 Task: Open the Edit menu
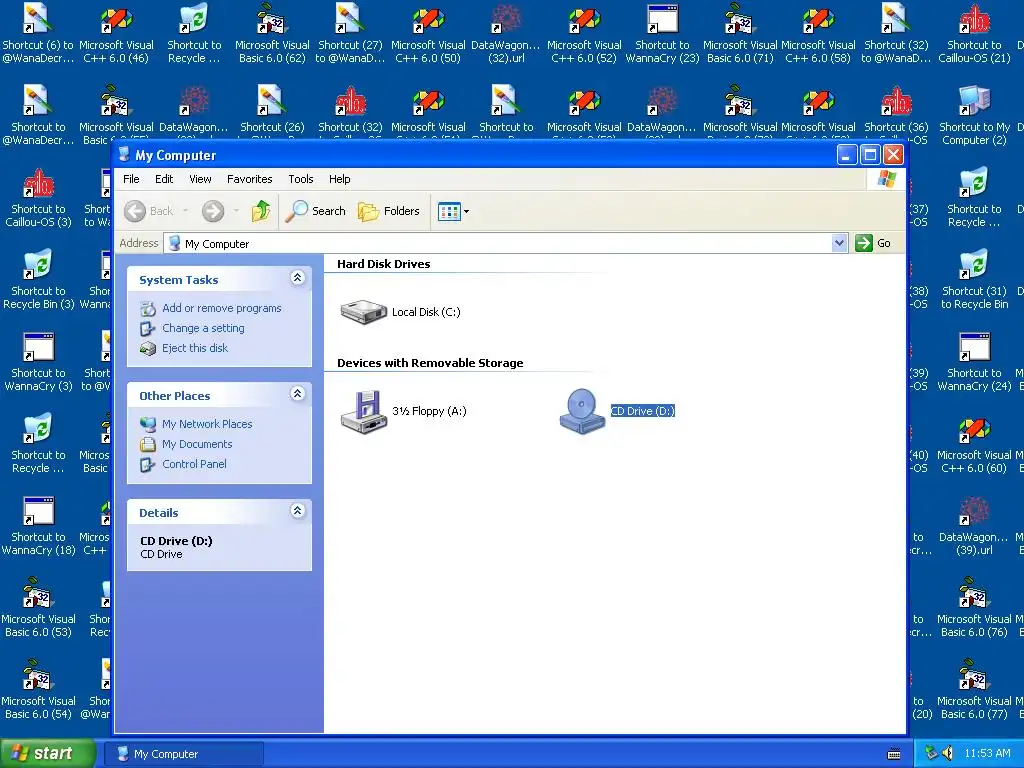pyautogui.click(x=164, y=179)
